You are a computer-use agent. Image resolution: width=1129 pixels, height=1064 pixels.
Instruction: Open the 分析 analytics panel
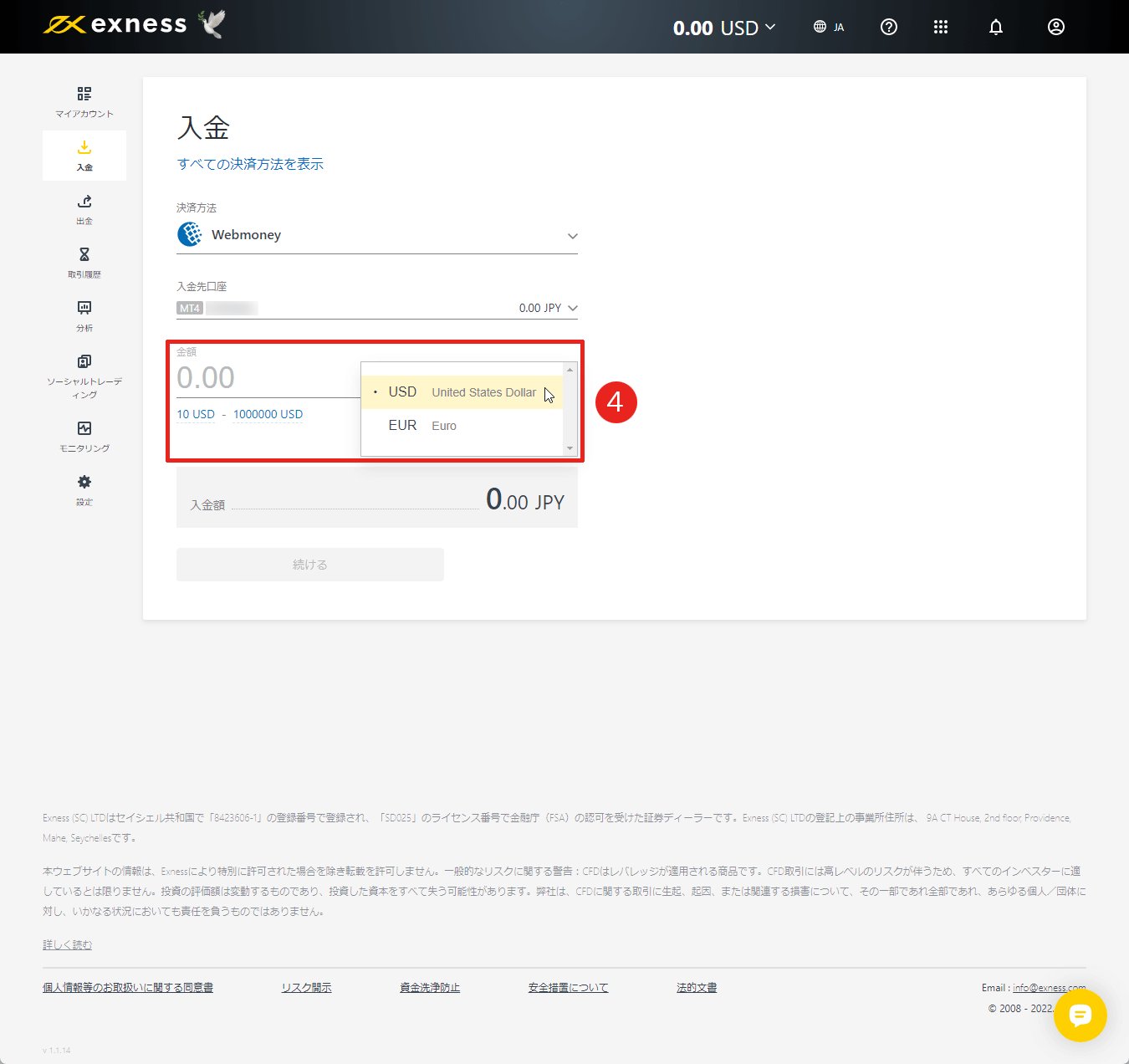click(x=84, y=315)
